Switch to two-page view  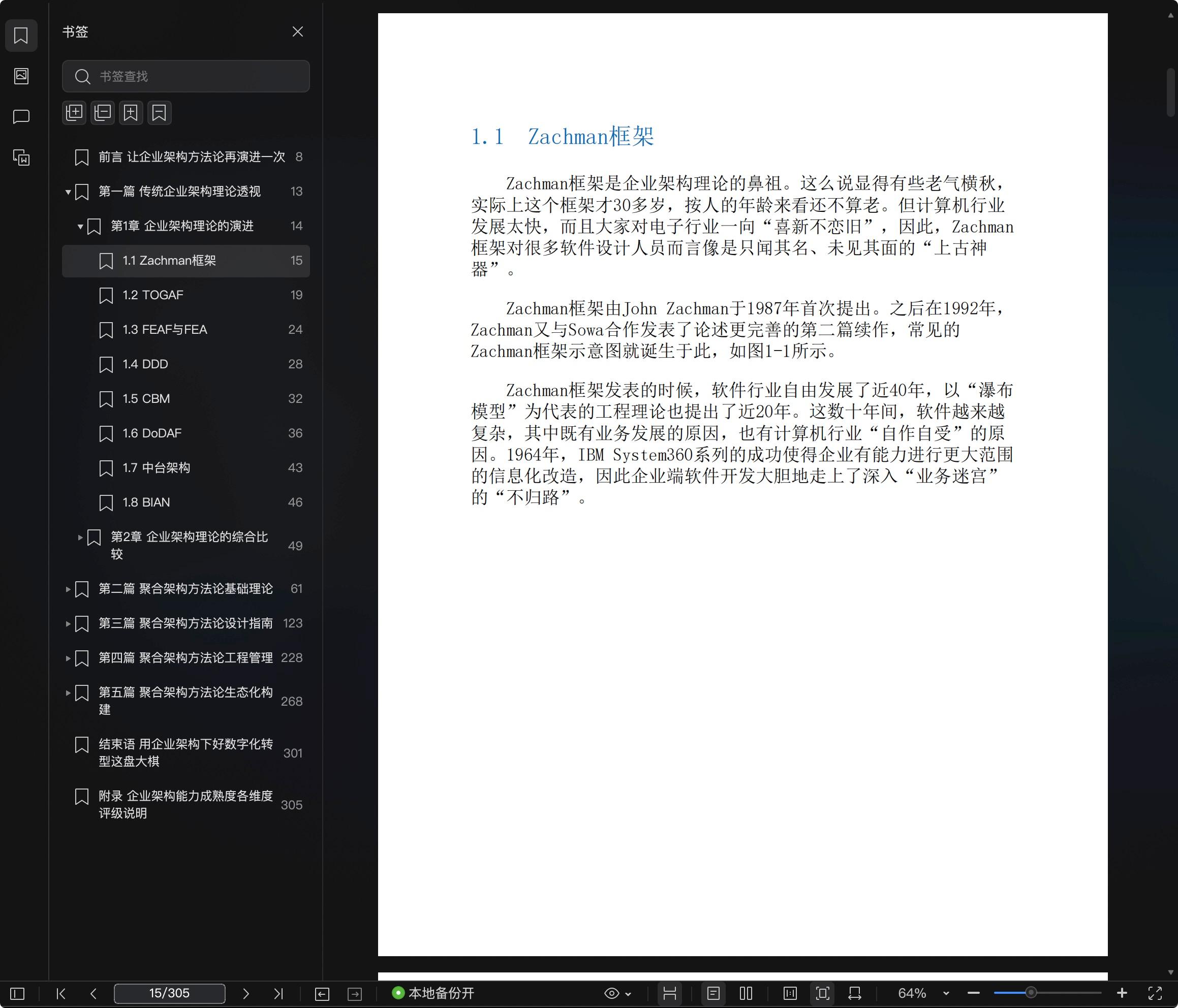(747, 993)
